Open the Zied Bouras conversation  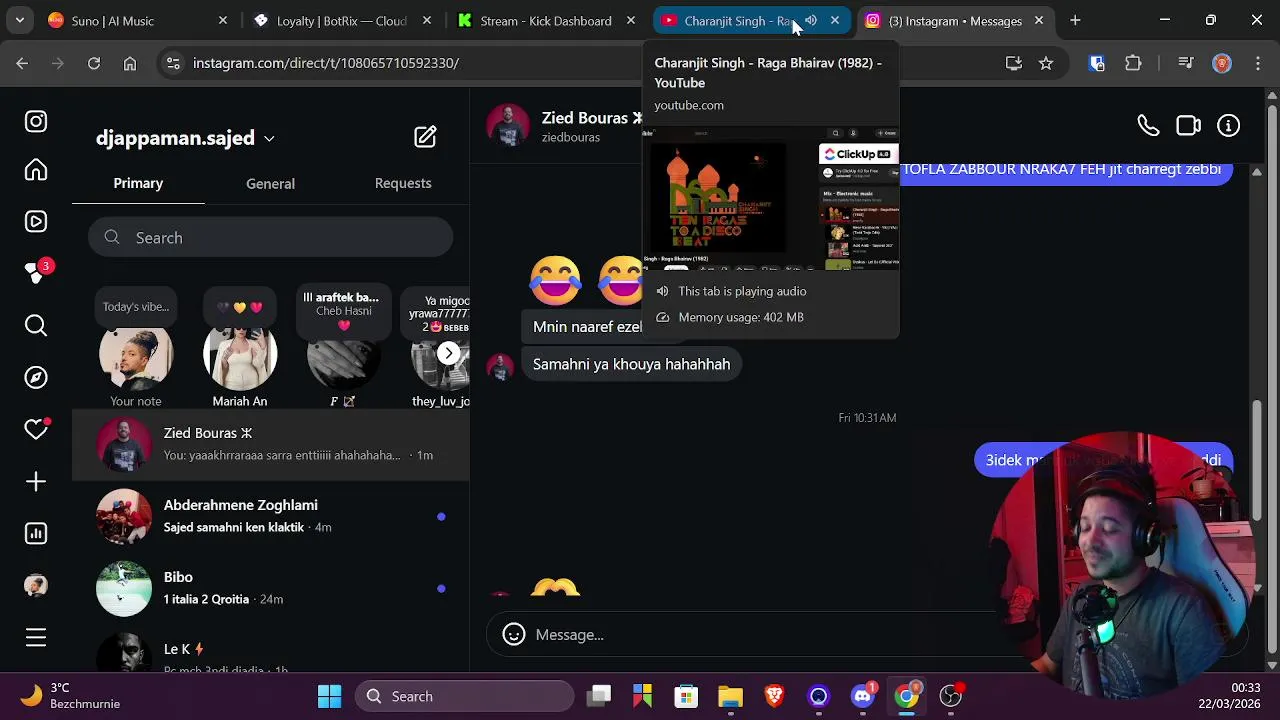point(271,445)
